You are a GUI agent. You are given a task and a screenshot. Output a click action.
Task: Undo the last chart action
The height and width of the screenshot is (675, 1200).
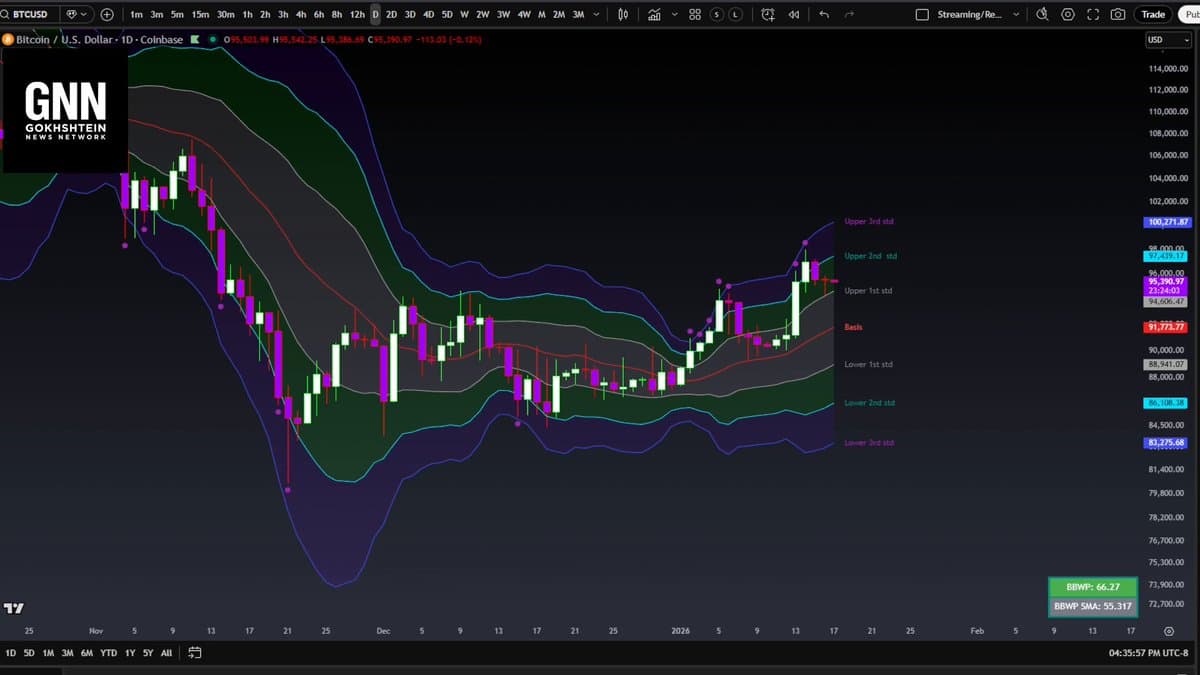tap(824, 15)
